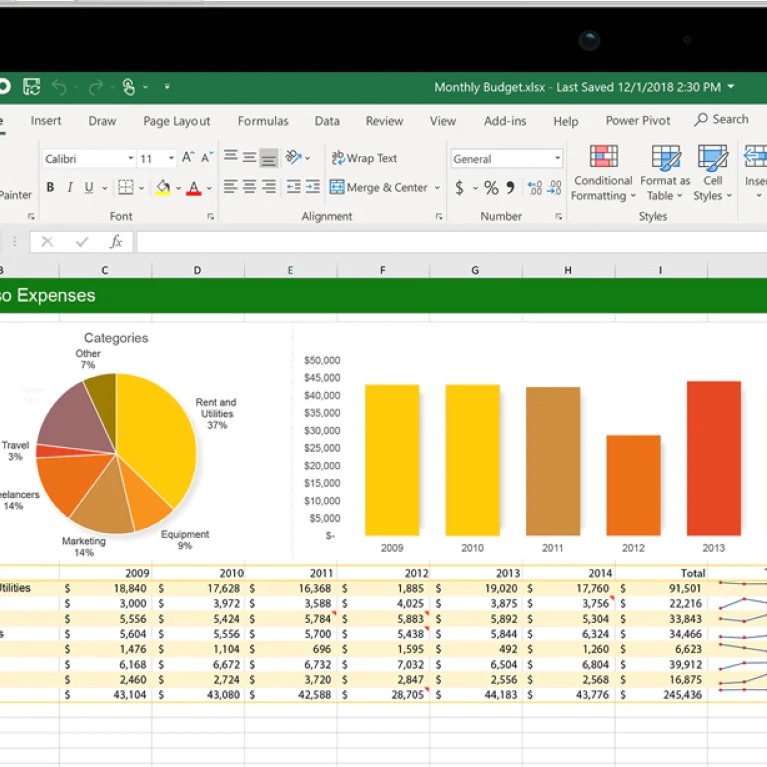Open Format as Table gallery

pos(665,158)
